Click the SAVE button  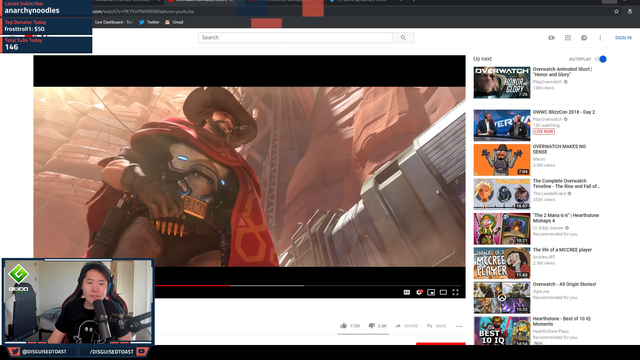pos(437,326)
